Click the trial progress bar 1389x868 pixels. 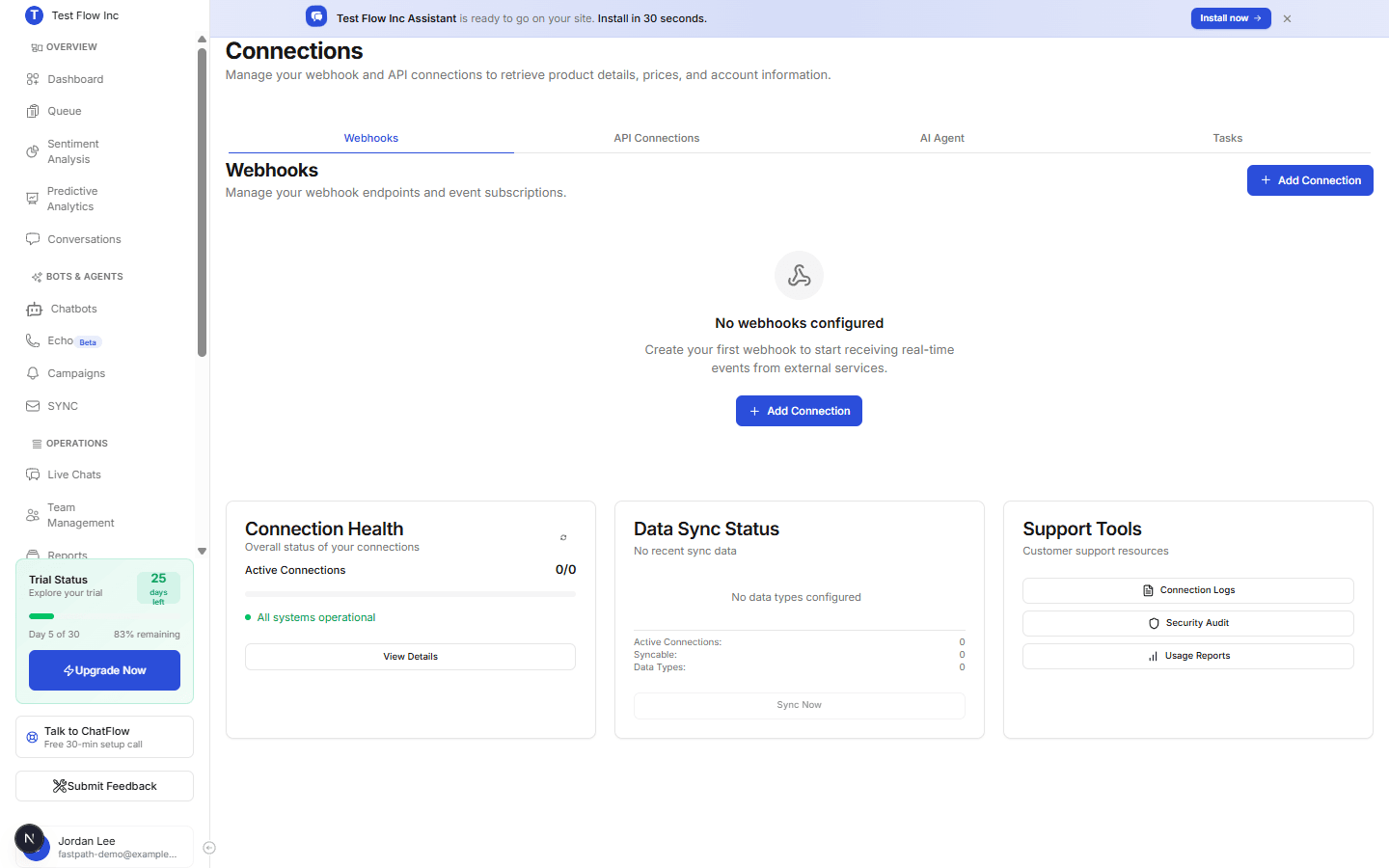click(104, 616)
